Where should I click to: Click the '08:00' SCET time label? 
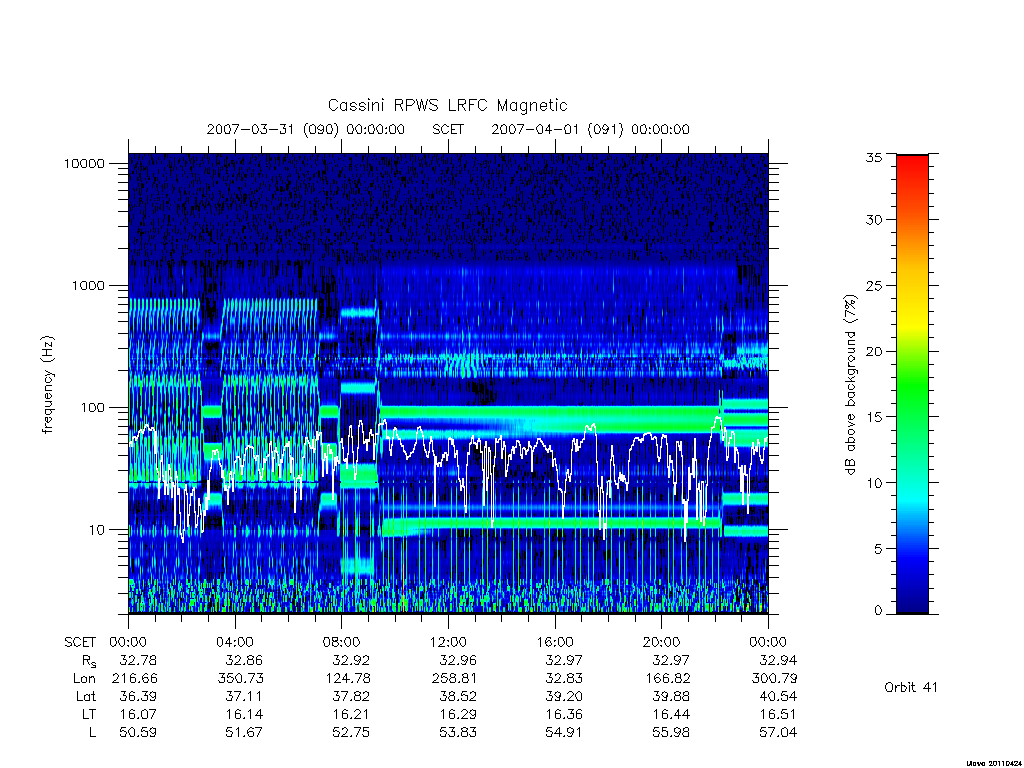click(x=342, y=642)
